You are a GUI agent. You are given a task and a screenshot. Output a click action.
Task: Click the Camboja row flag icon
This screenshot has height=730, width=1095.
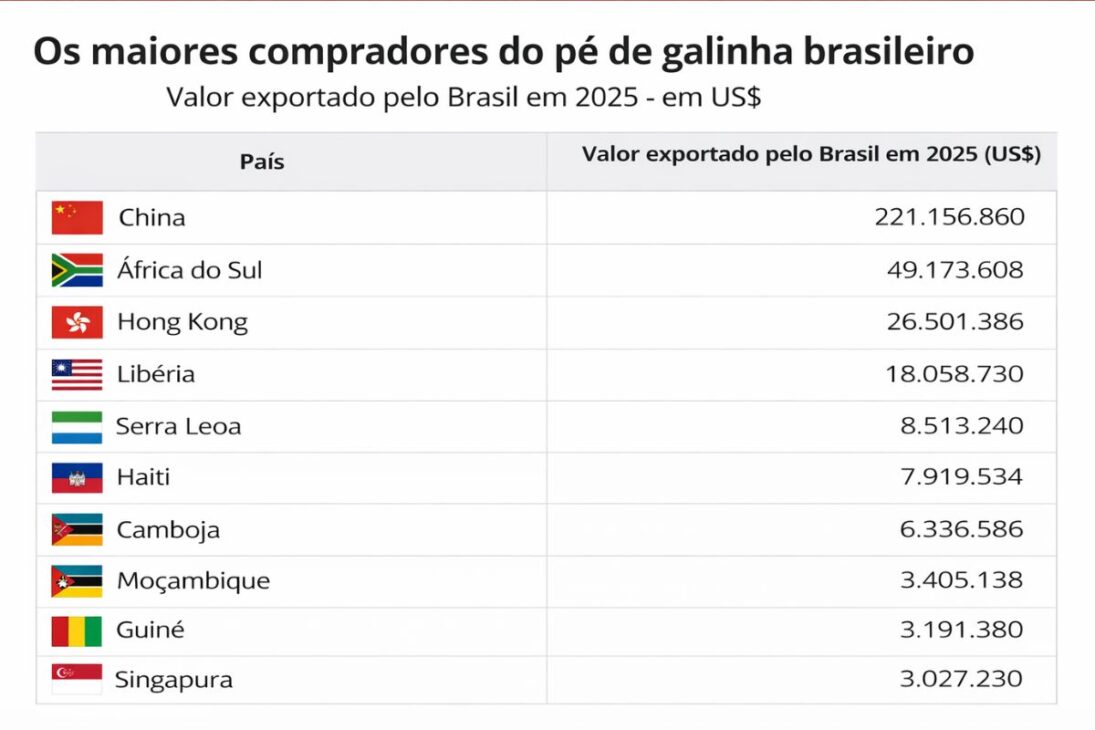point(77,529)
